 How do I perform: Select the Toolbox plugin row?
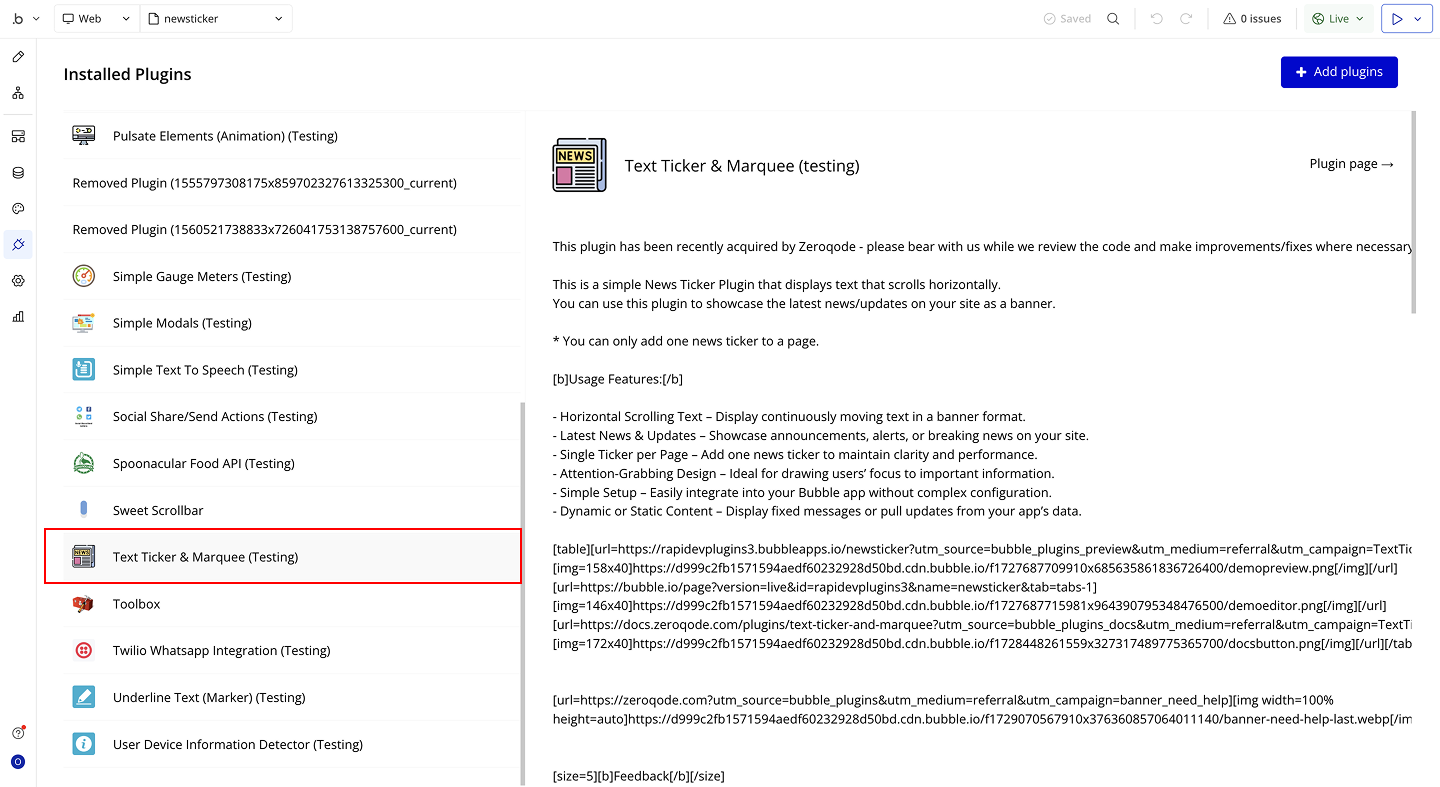(x=293, y=604)
